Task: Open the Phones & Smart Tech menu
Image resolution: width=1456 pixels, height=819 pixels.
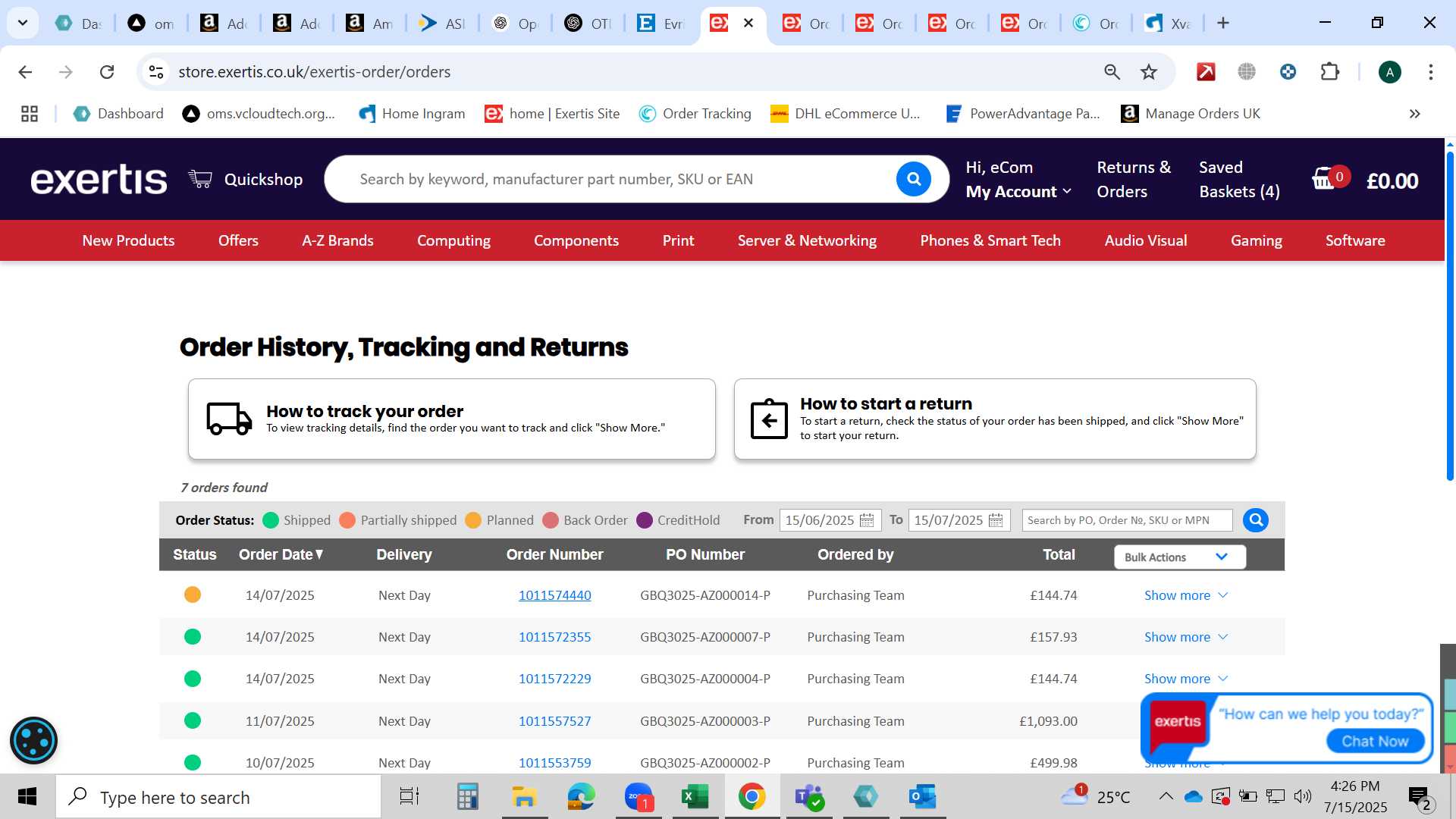Action: (990, 240)
